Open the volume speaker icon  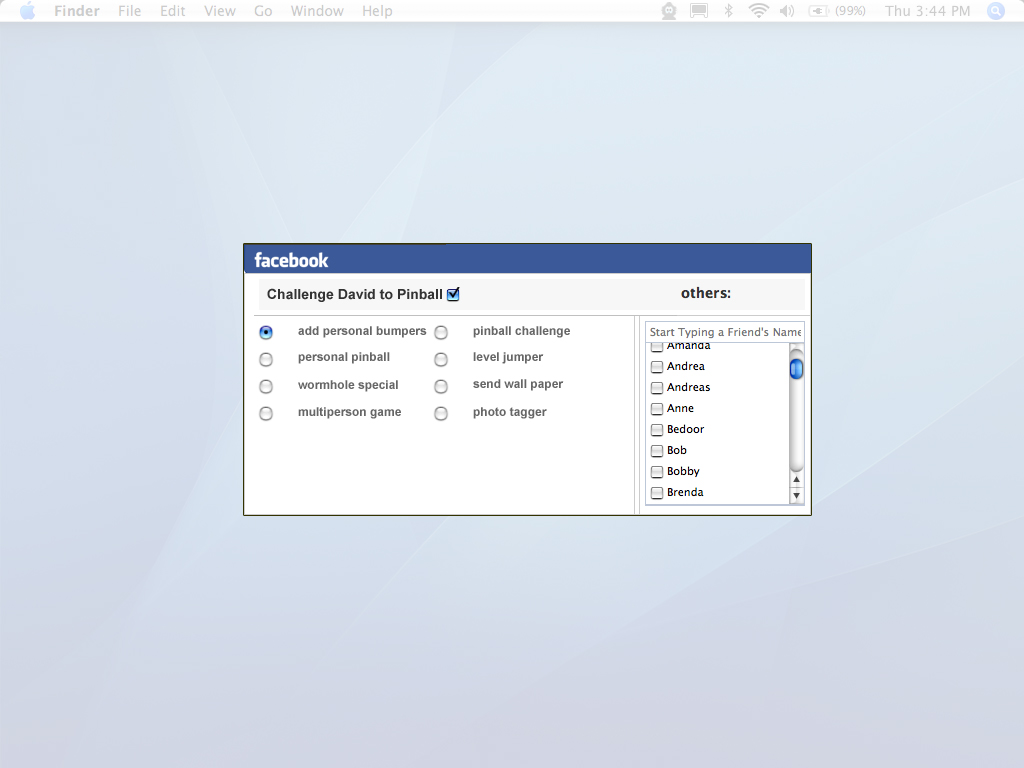pyautogui.click(x=787, y=11)
